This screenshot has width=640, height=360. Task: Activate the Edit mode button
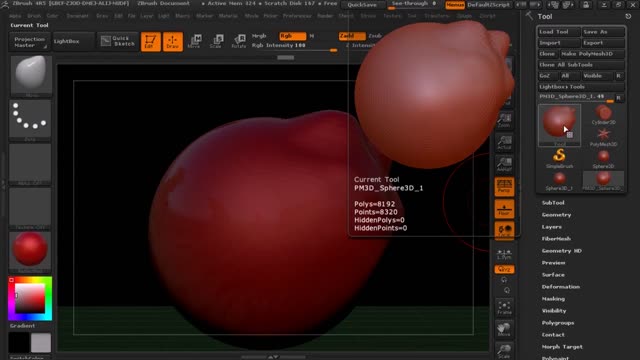click(x=151, y=42)
